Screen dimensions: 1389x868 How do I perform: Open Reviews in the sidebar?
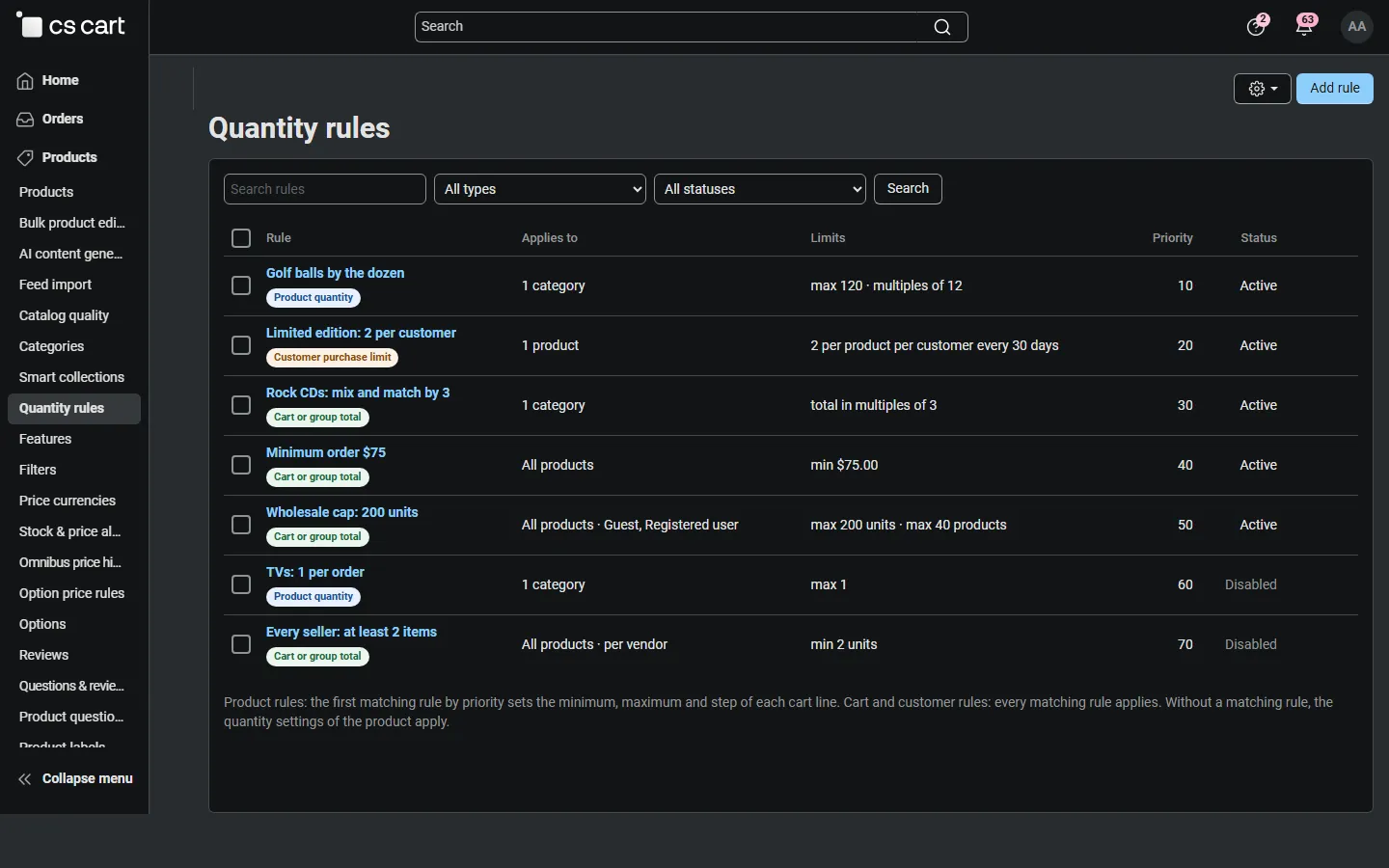[x=43, y=656]
